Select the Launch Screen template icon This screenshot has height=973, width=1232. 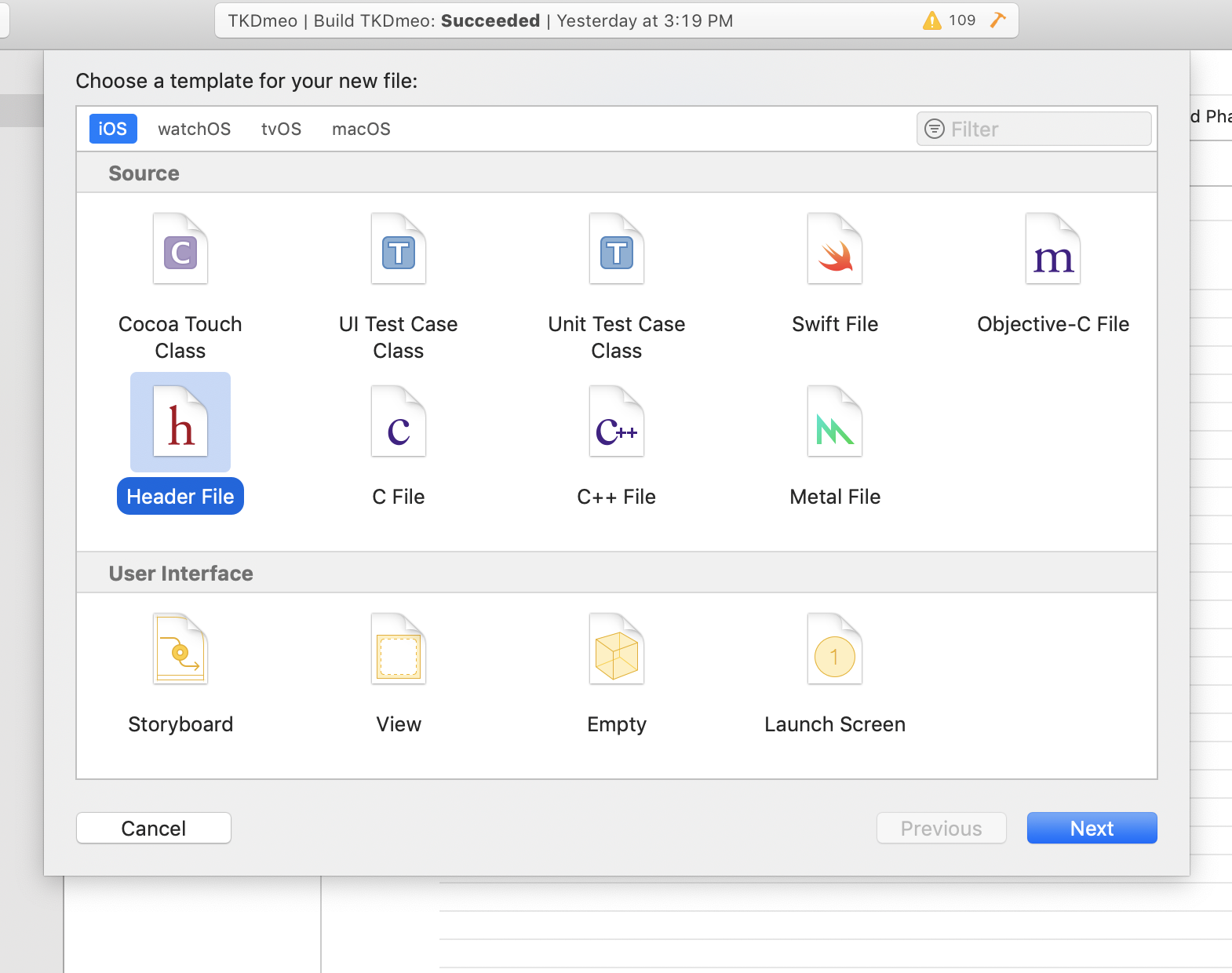click(835, 649)
